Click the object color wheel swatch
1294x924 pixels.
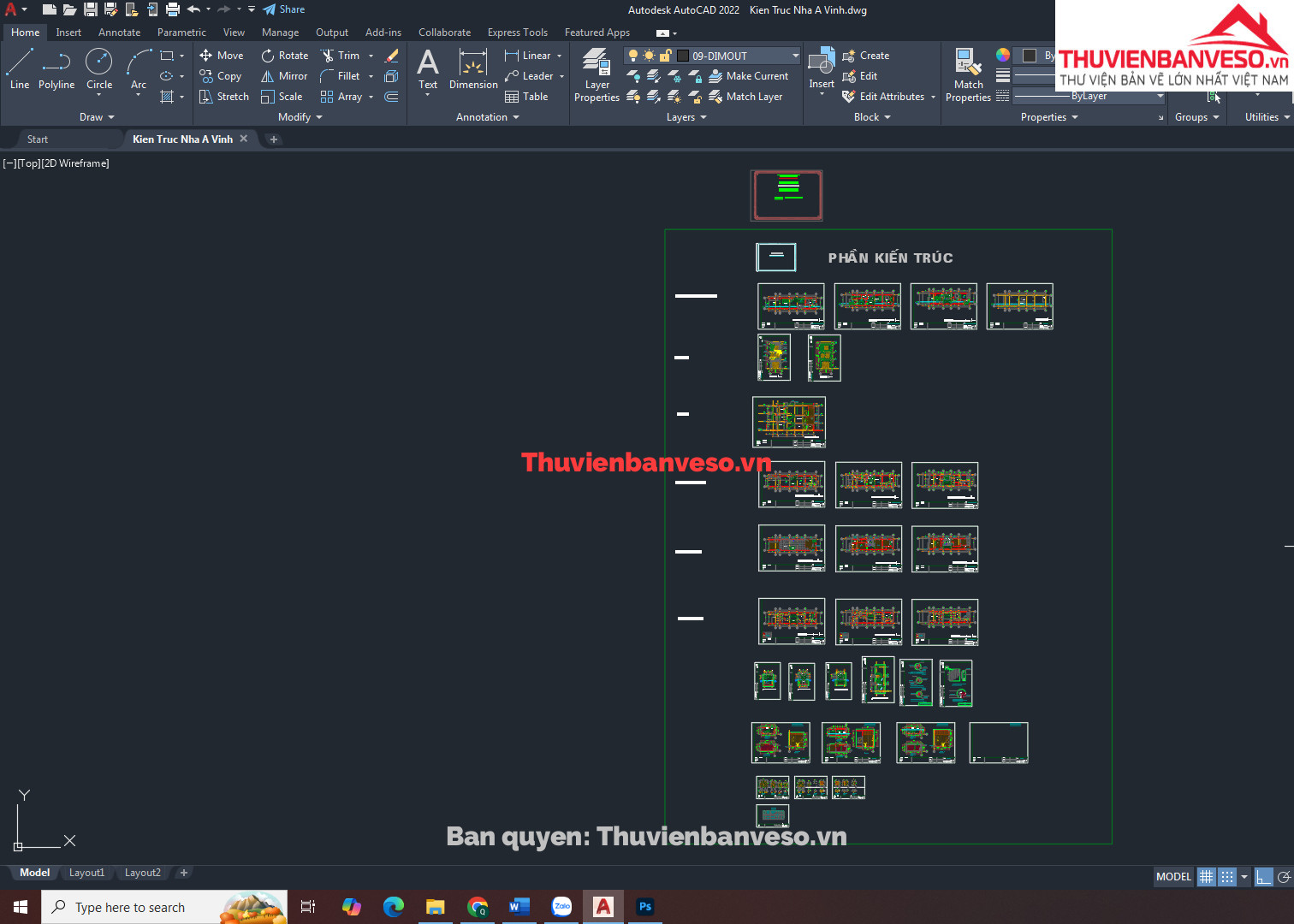(x=1003, y=55)
